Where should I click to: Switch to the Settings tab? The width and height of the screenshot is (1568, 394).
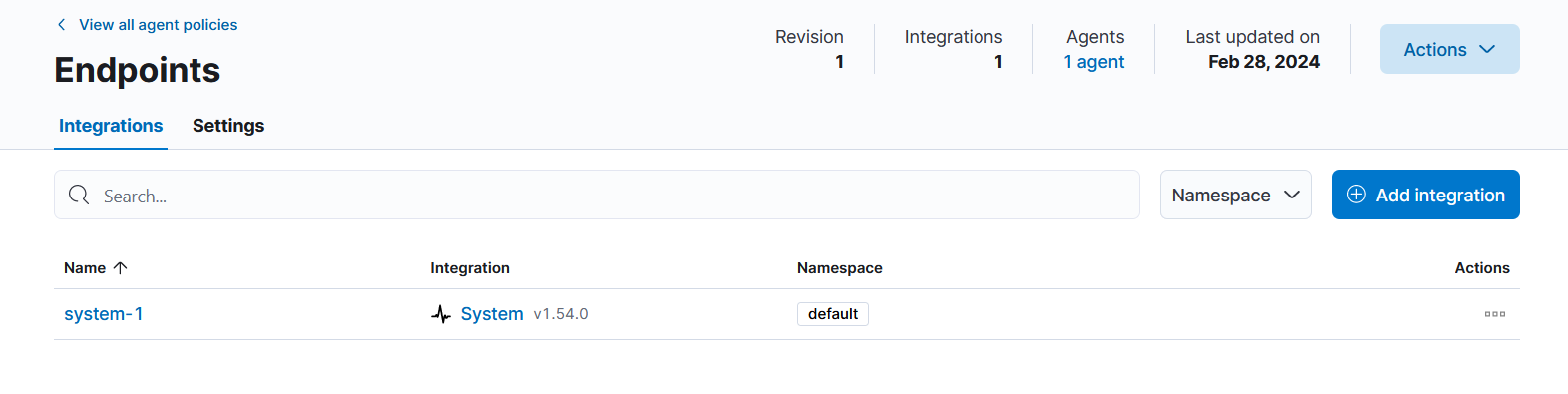click(x=228, y=126)
